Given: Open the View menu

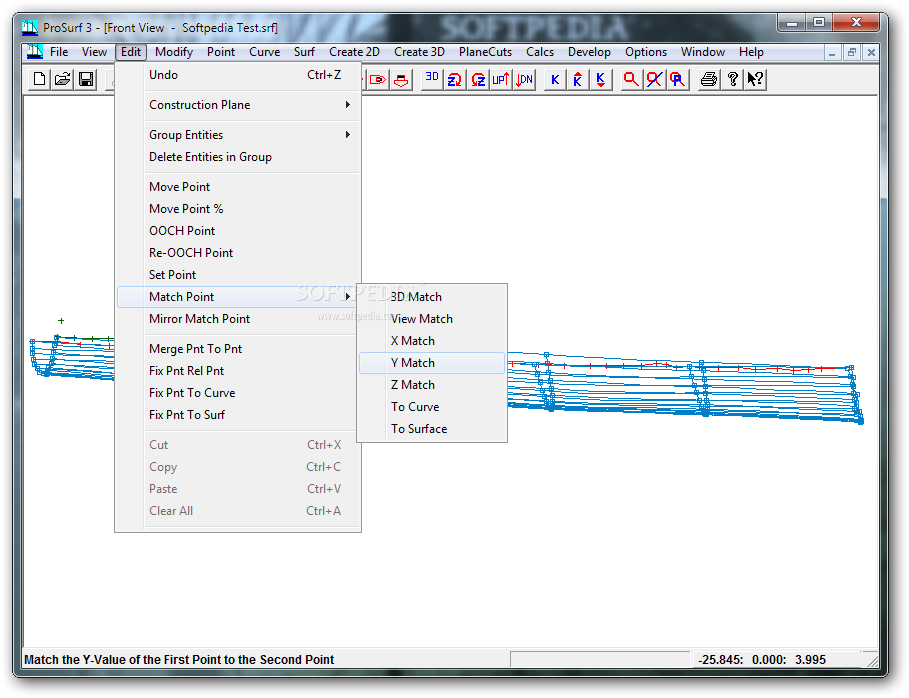Looking at the screenshot, I should [94, 52].
